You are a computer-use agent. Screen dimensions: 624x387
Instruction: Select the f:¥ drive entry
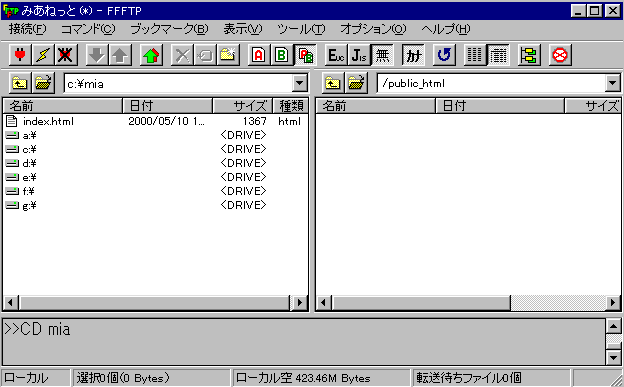click(20, 191)
